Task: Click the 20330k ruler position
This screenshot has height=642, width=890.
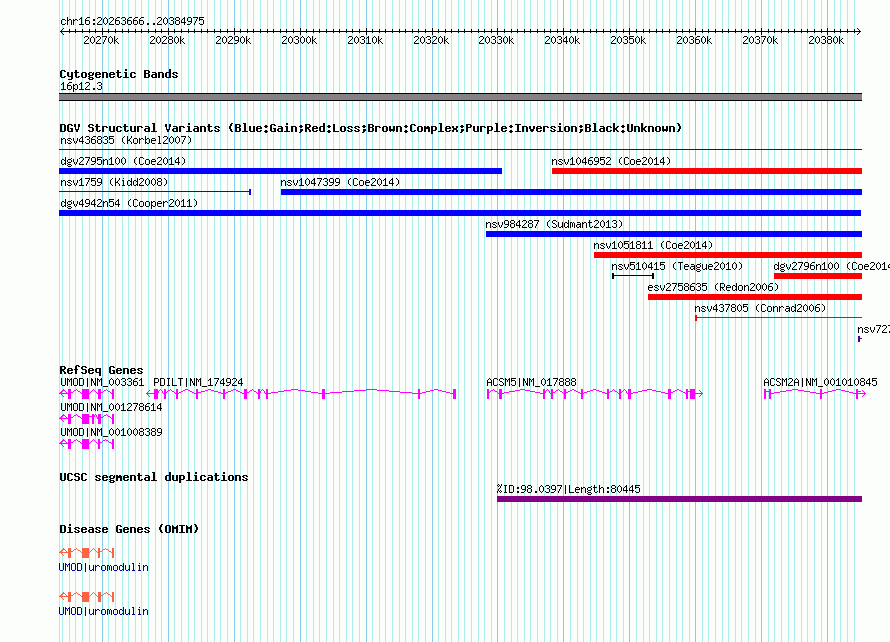Action: point(496,40)
